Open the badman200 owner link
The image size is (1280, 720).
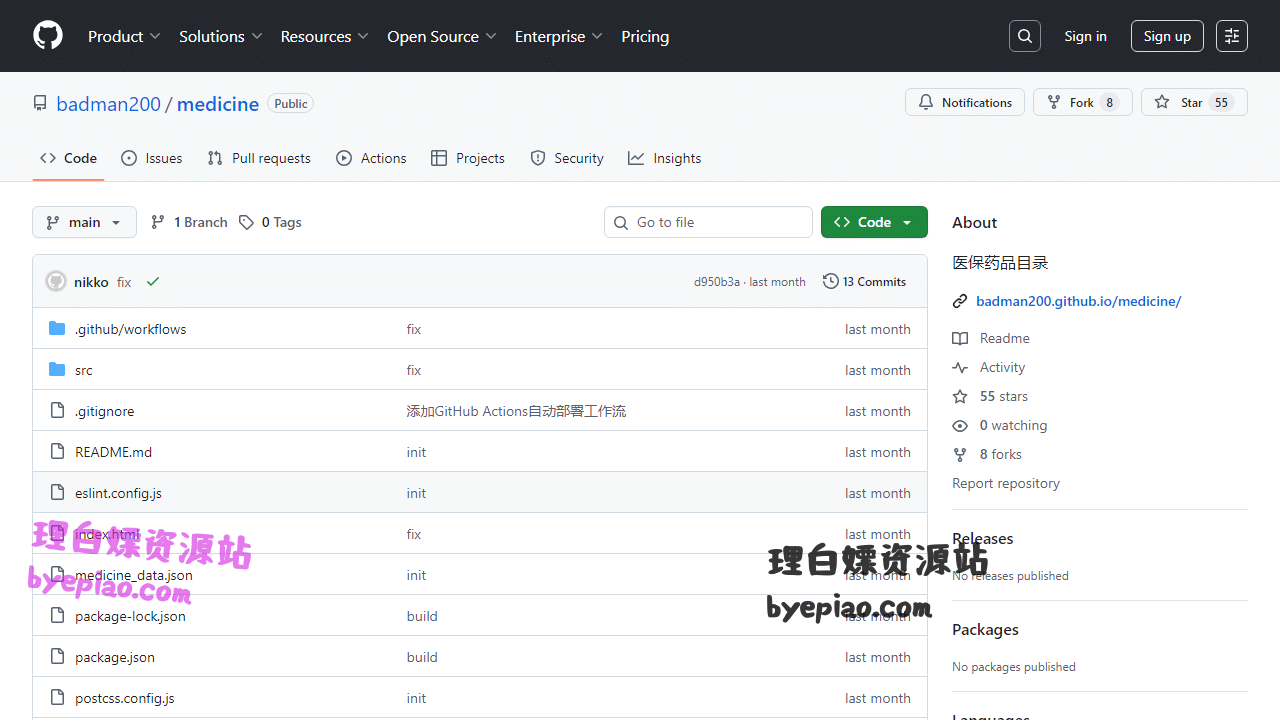(x=109, y=104)
